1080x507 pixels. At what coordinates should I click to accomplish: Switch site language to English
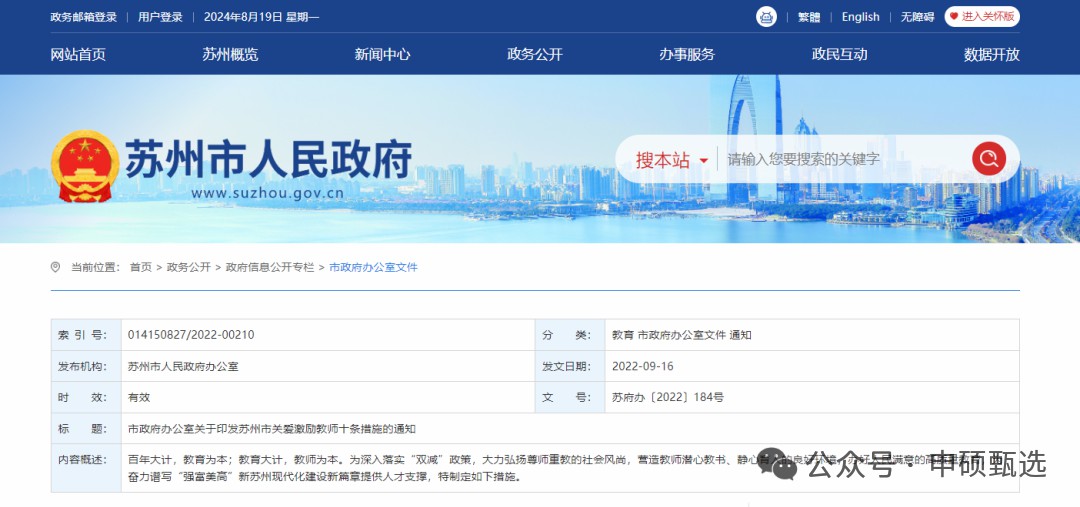click(x=860, y=17)
